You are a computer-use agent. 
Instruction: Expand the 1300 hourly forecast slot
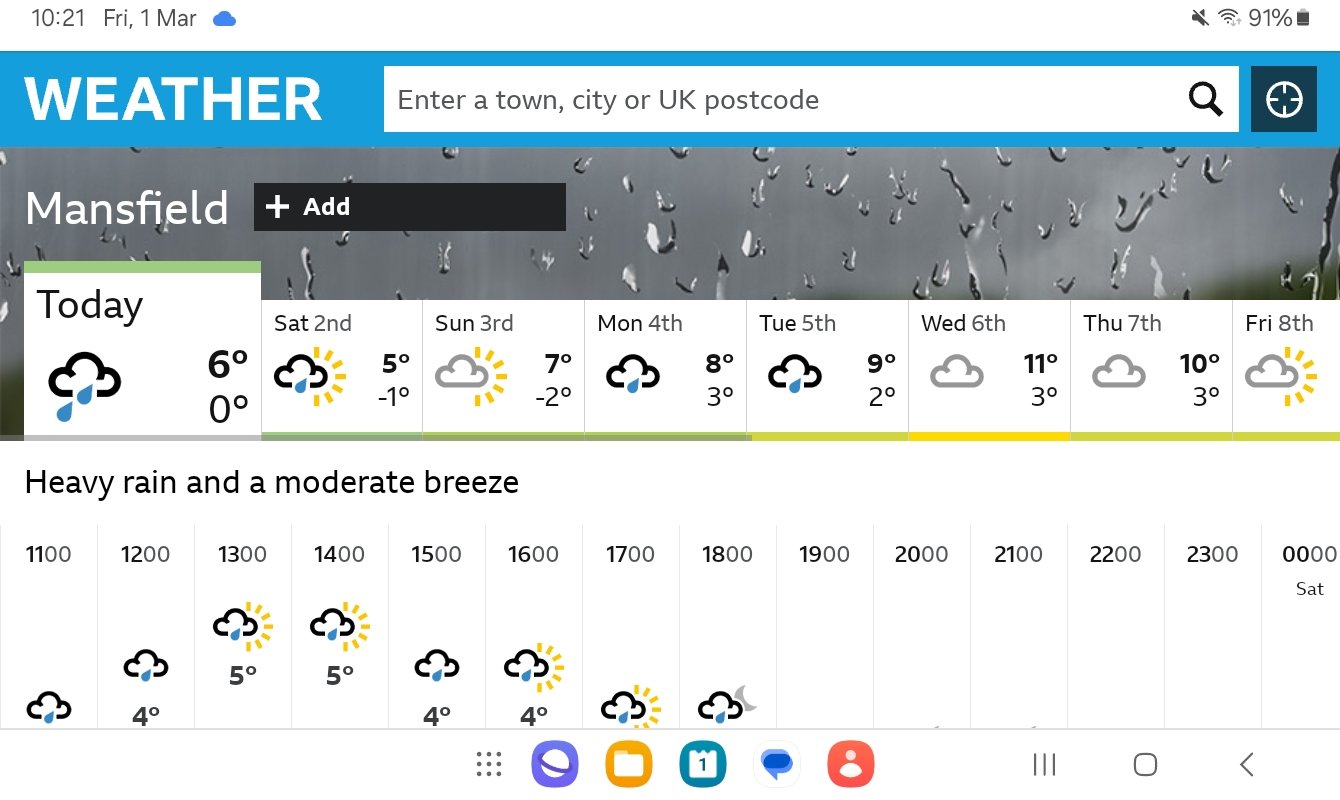[x=243, y=626]
